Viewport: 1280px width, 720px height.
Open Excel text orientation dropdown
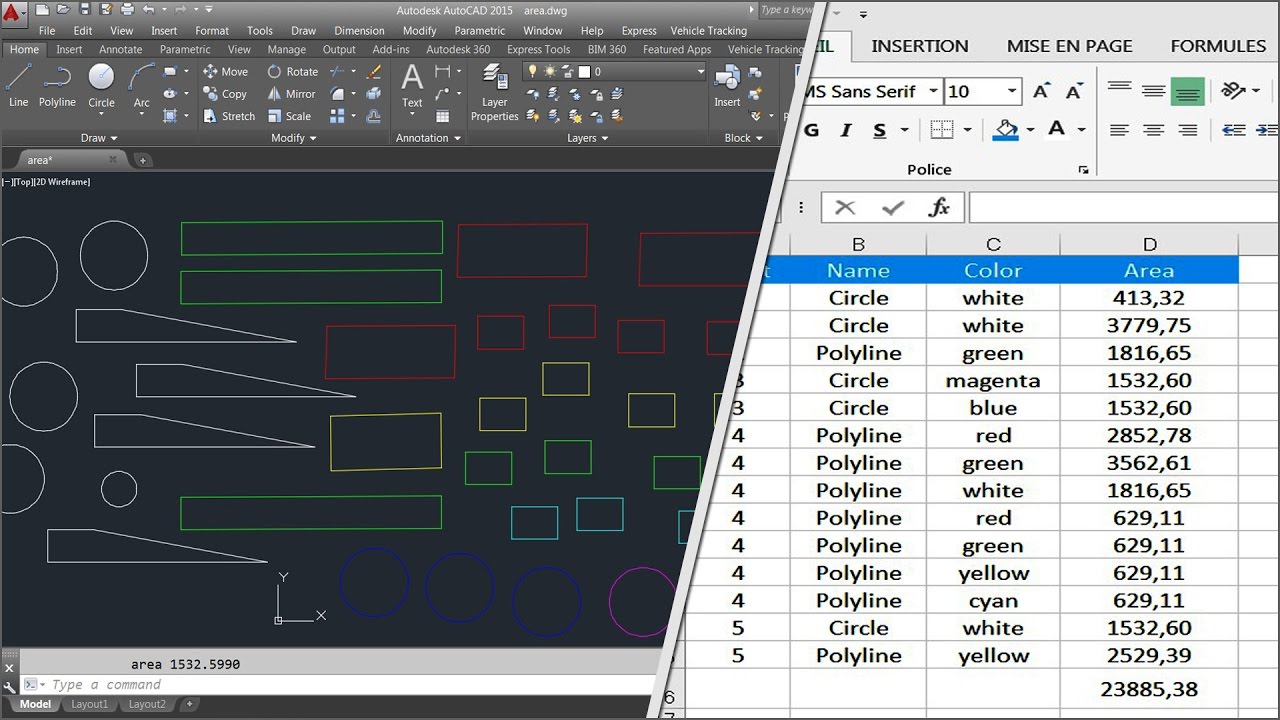coord(1256,91)
